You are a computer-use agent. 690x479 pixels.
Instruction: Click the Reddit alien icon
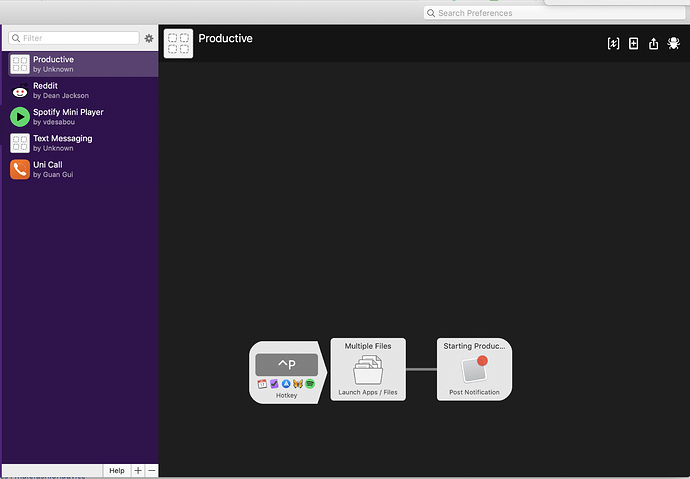coord(20,91)
